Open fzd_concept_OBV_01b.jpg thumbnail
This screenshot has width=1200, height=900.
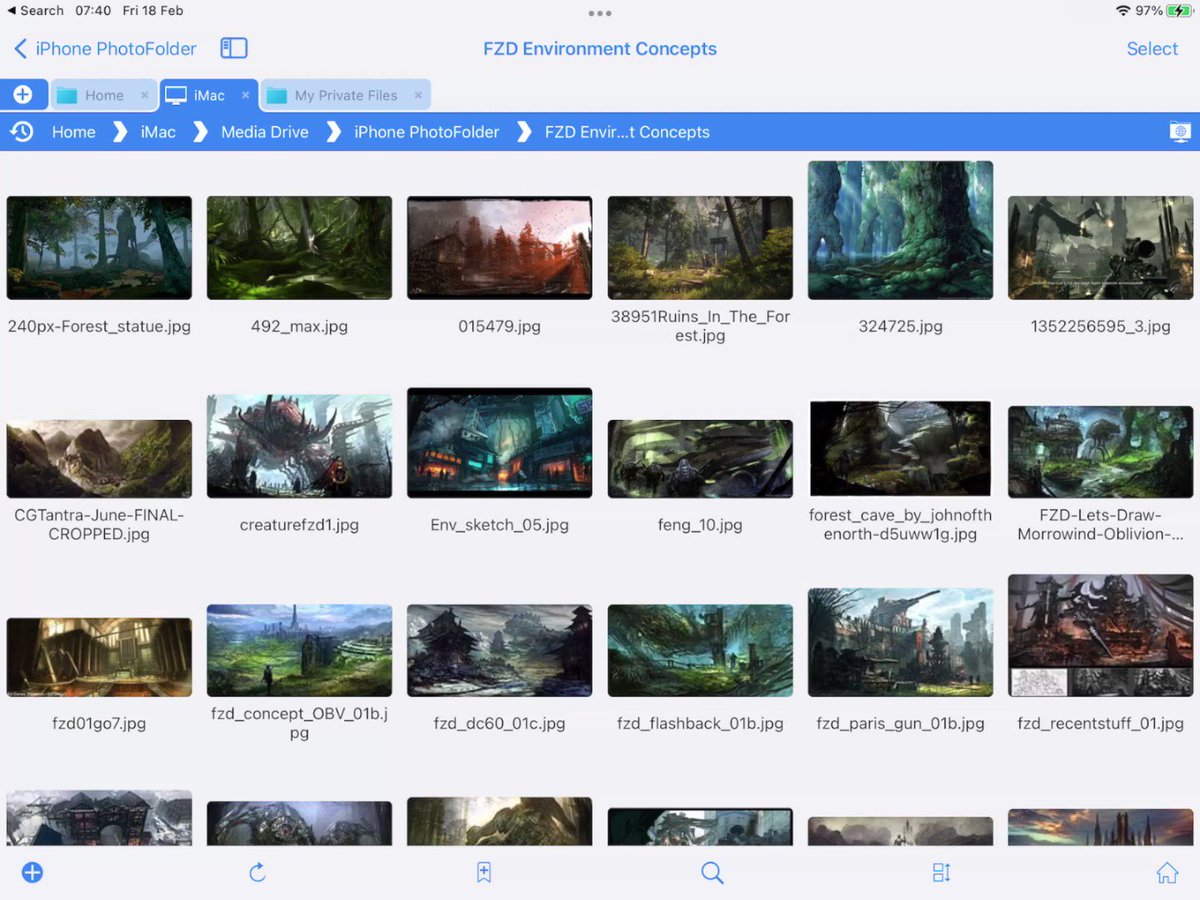coord(299,651)
